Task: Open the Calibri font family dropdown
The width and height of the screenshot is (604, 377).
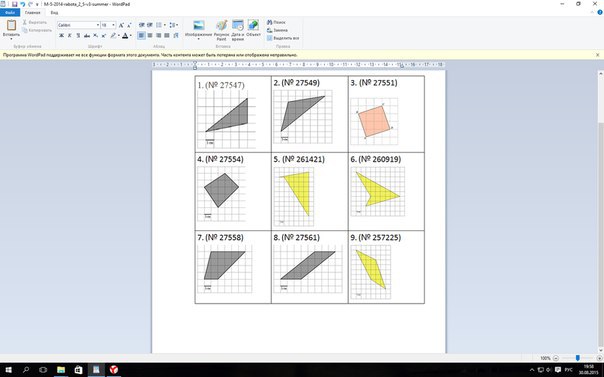Action: pos(79,25)
